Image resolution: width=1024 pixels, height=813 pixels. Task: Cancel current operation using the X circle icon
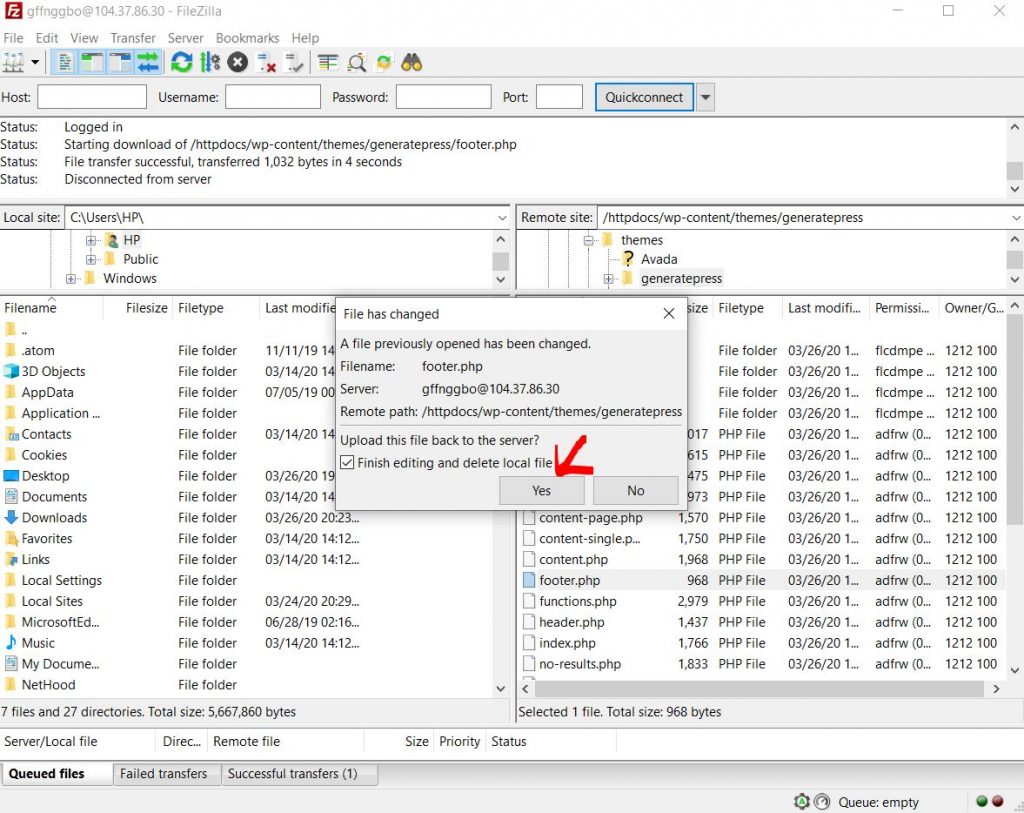pos(238,63)
